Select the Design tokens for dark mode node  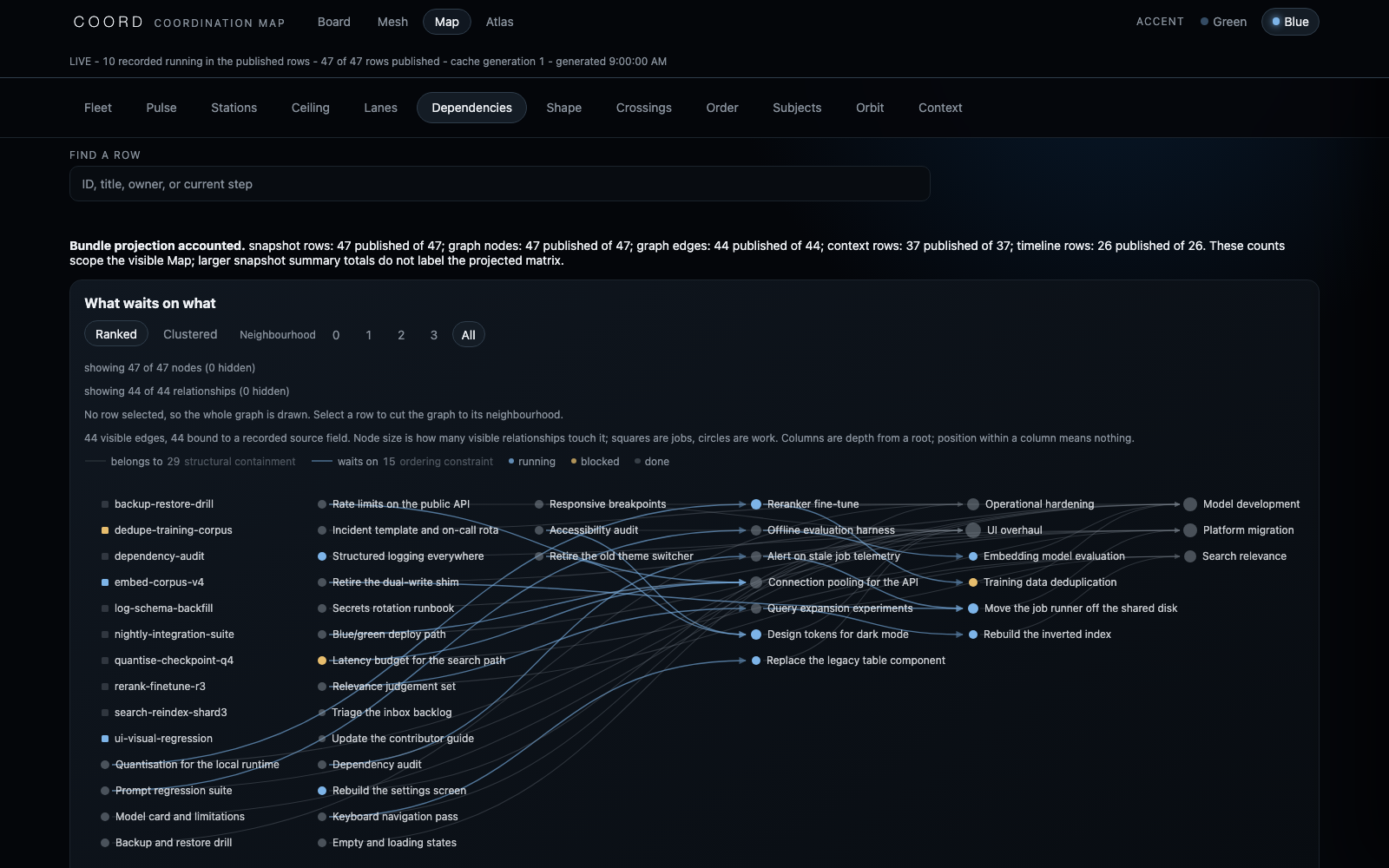pos(756,635)
